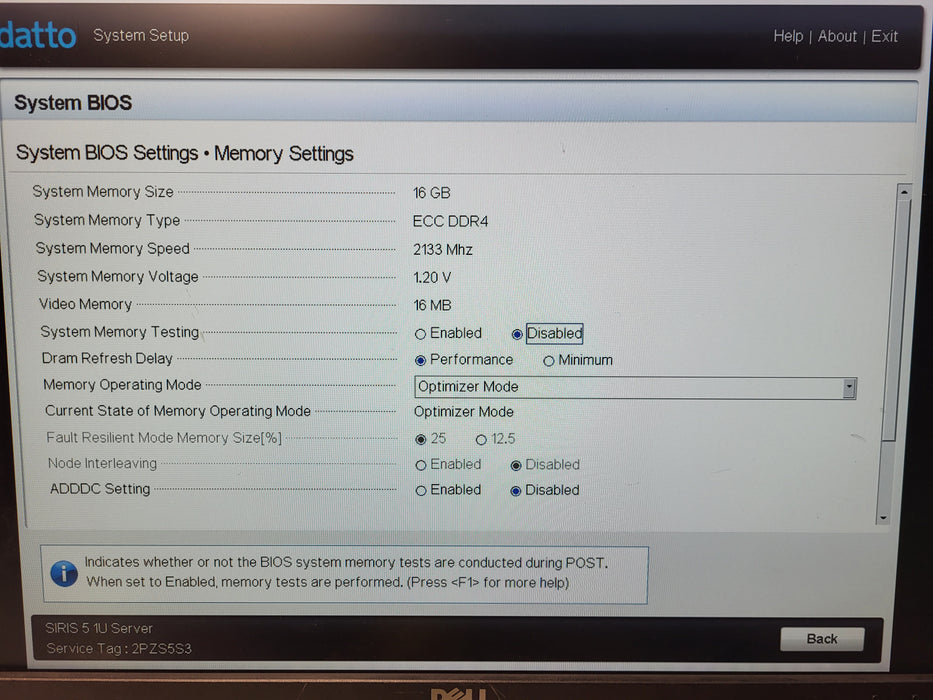Click the Video Memory label
The width and height of the screenshot is (933, 700).
(x=85, y=304)
